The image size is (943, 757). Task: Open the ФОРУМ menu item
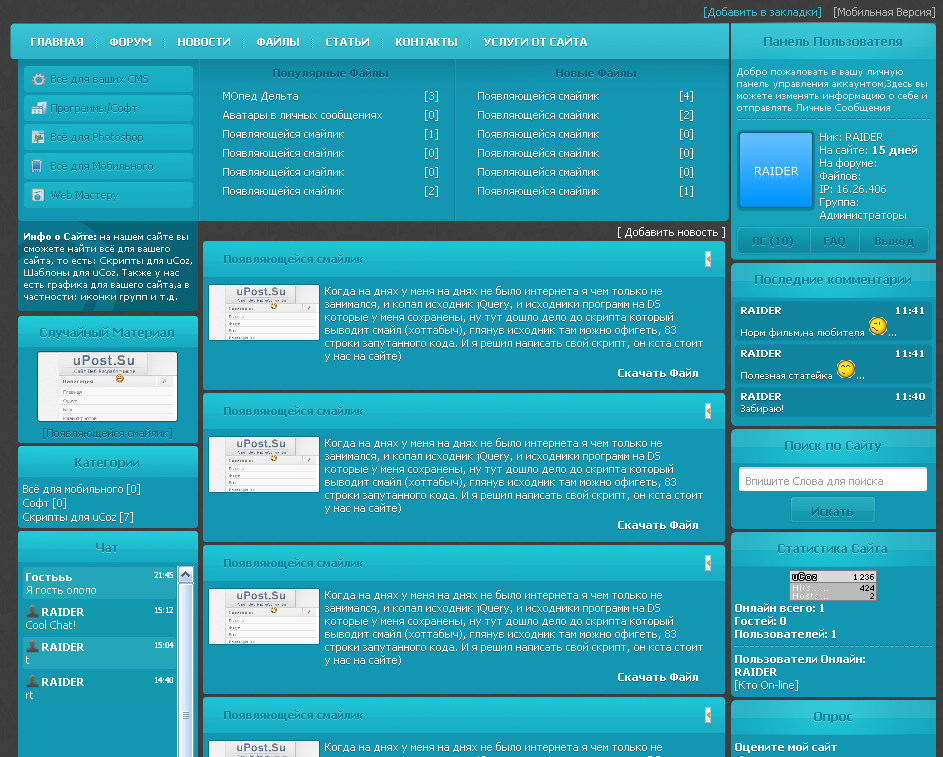[130, 42]
